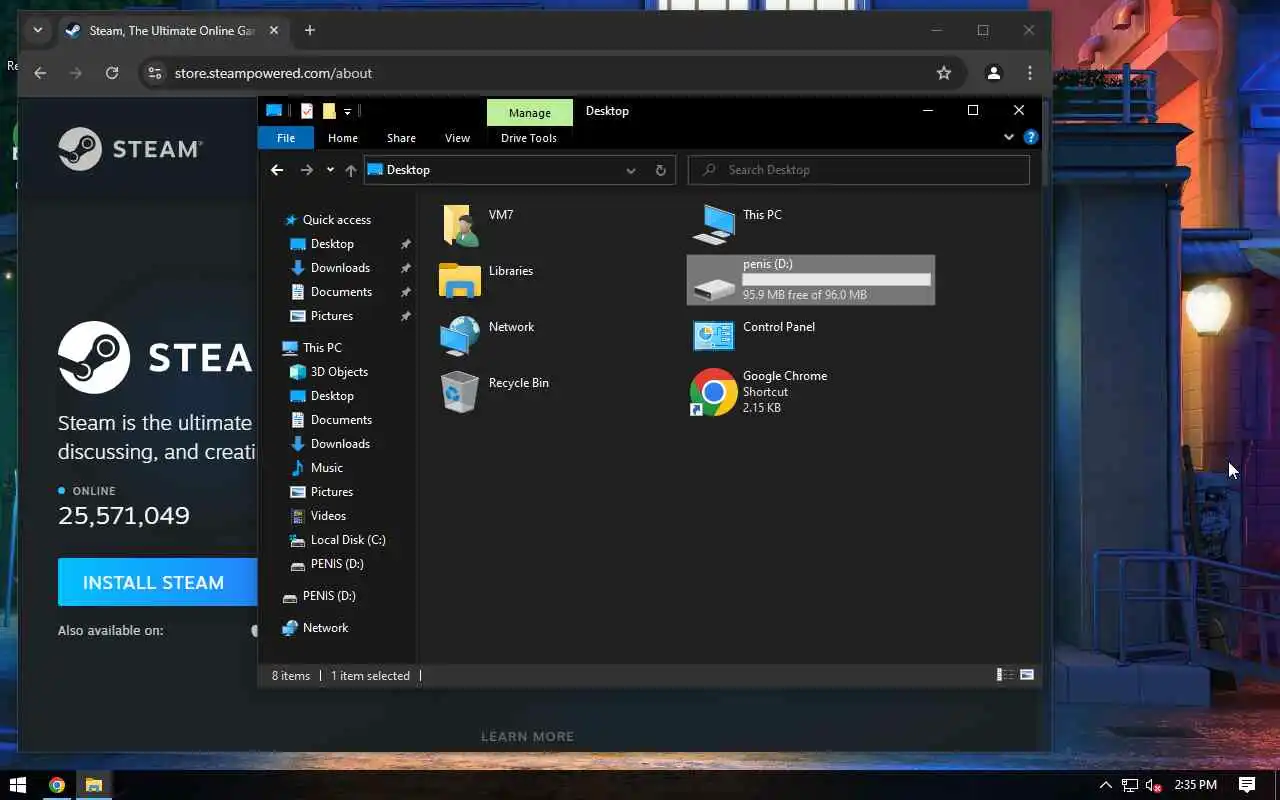The image size is (1280, 800).
Task: Open pinned Pictures under Quick access
Action: [x=332, y=316]
